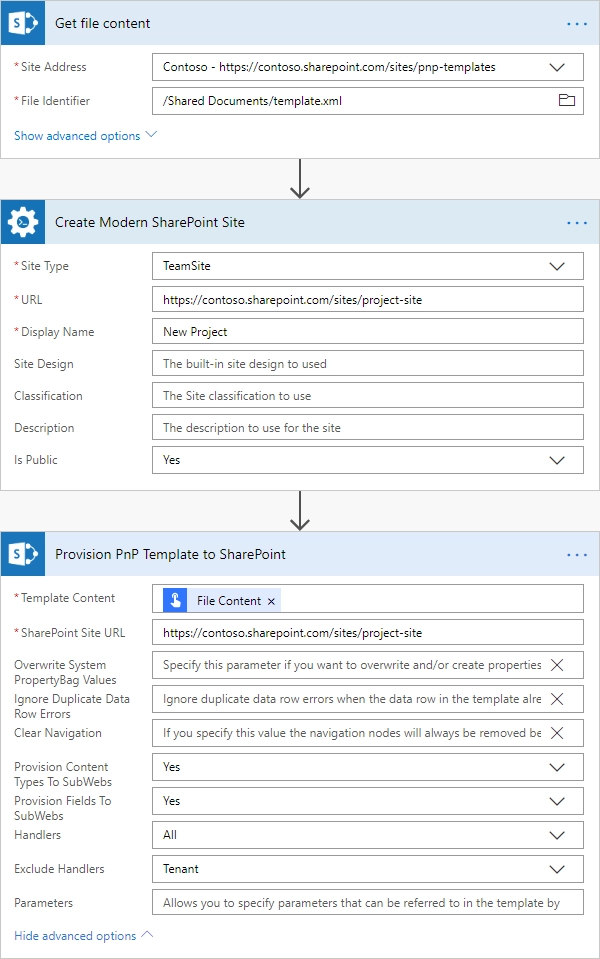The width and height of the screenshot is (600, 959).
Task: Expand the Exclude Handlers dropdown
Action: point(557,869)
